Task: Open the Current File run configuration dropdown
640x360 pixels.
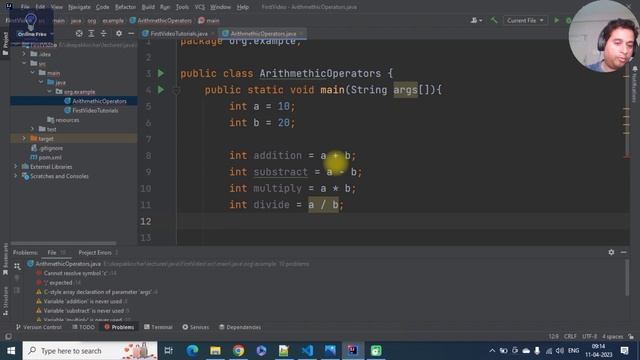Action: [525, 20]
